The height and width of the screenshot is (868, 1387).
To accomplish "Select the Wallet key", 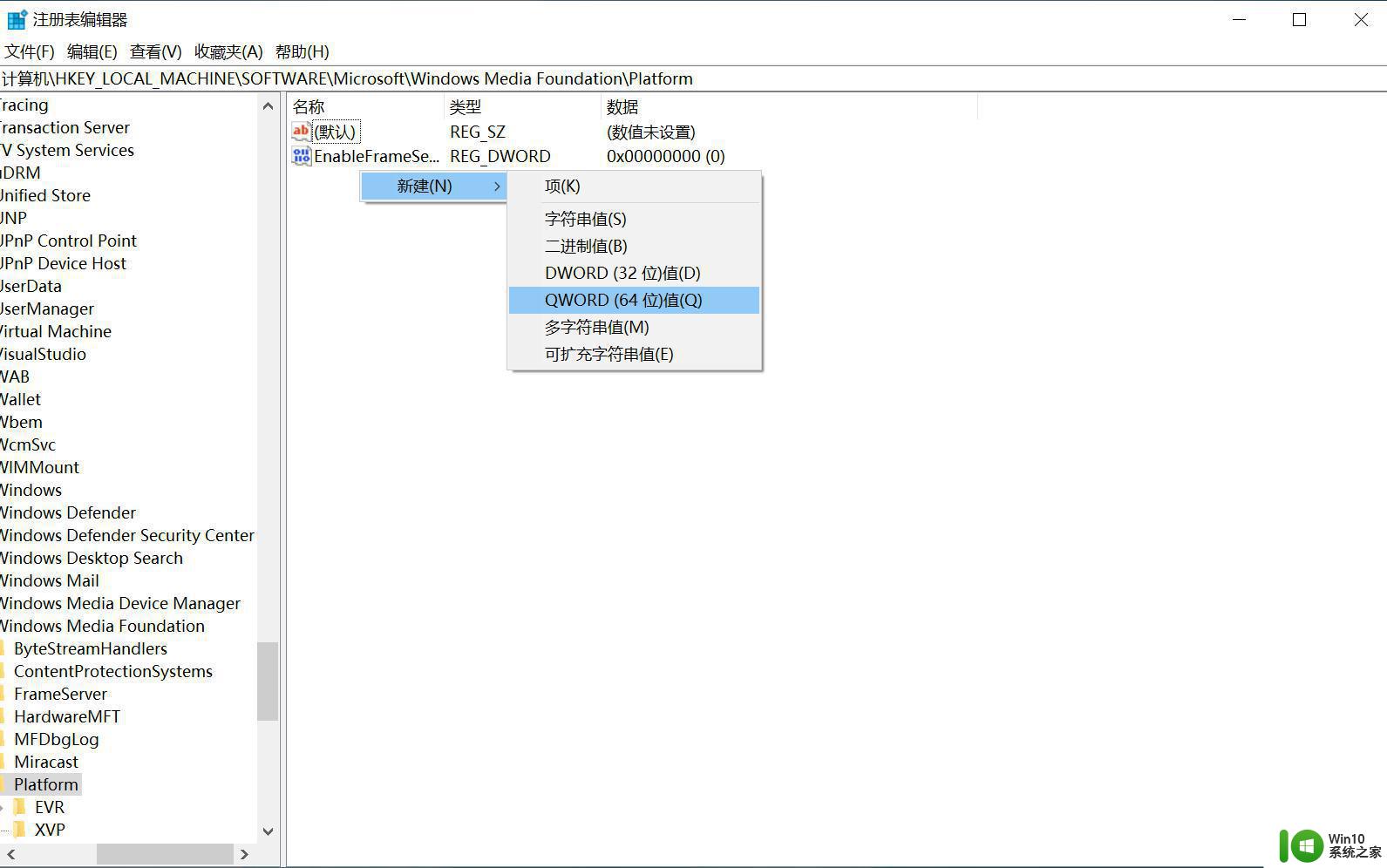I will point(21,399).
